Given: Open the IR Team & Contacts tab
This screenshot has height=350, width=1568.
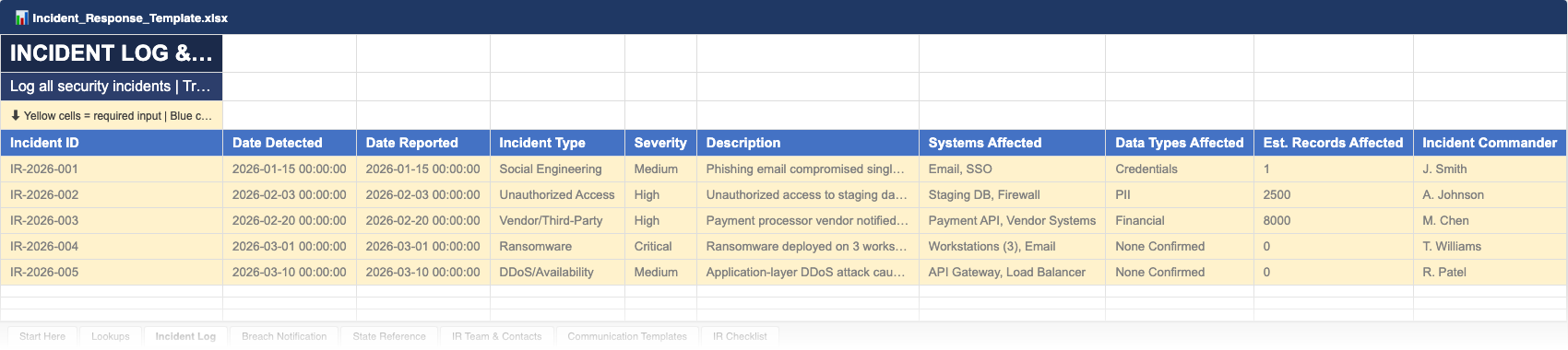Looking at the screenshot, I should (496, 336).
